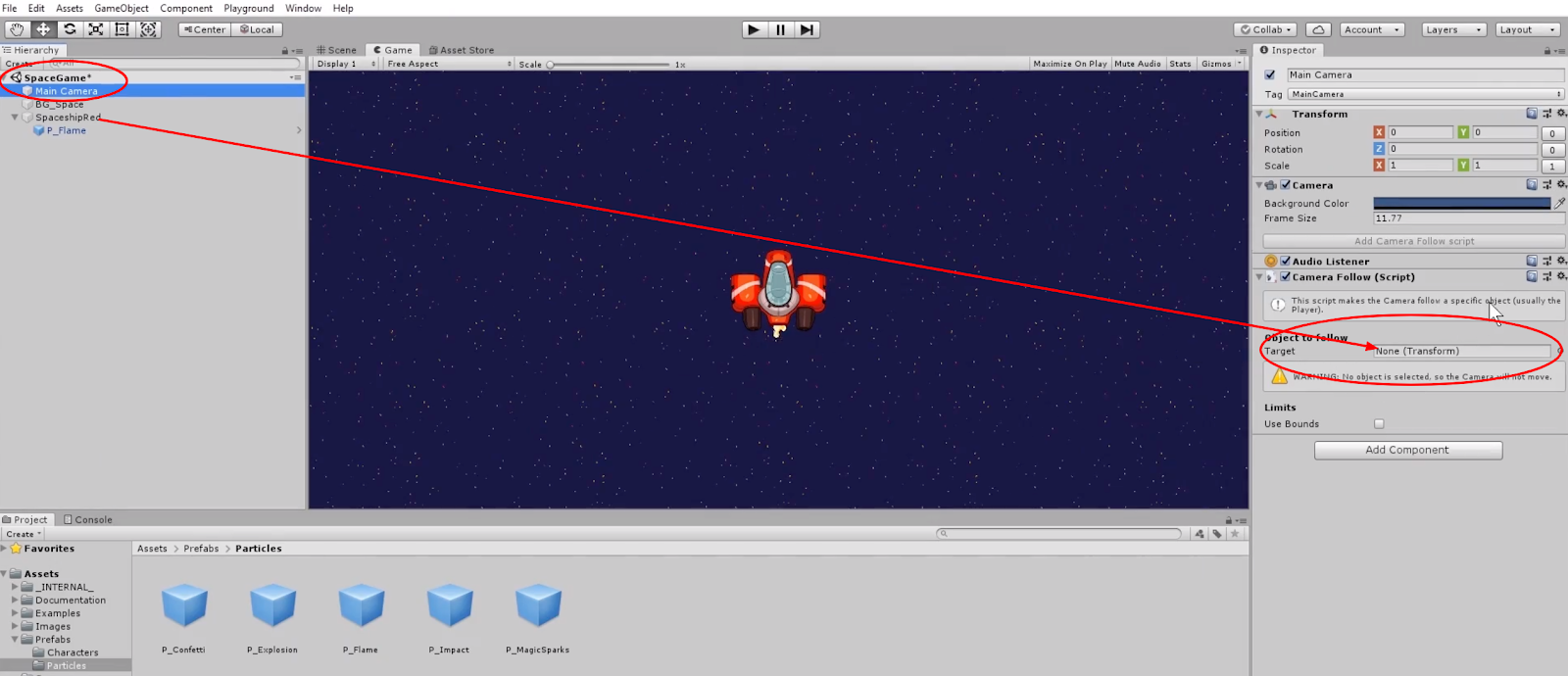1568x676 pixels.
Task: Select the Move tool
Action: pos(43,29)
